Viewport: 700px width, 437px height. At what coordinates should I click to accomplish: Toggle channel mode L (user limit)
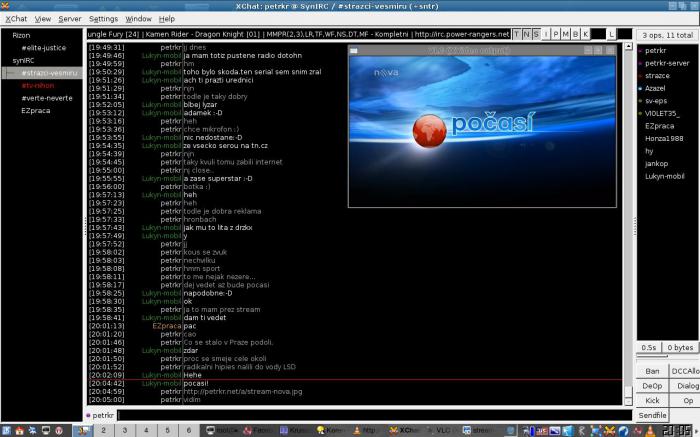tap(611, 34)
